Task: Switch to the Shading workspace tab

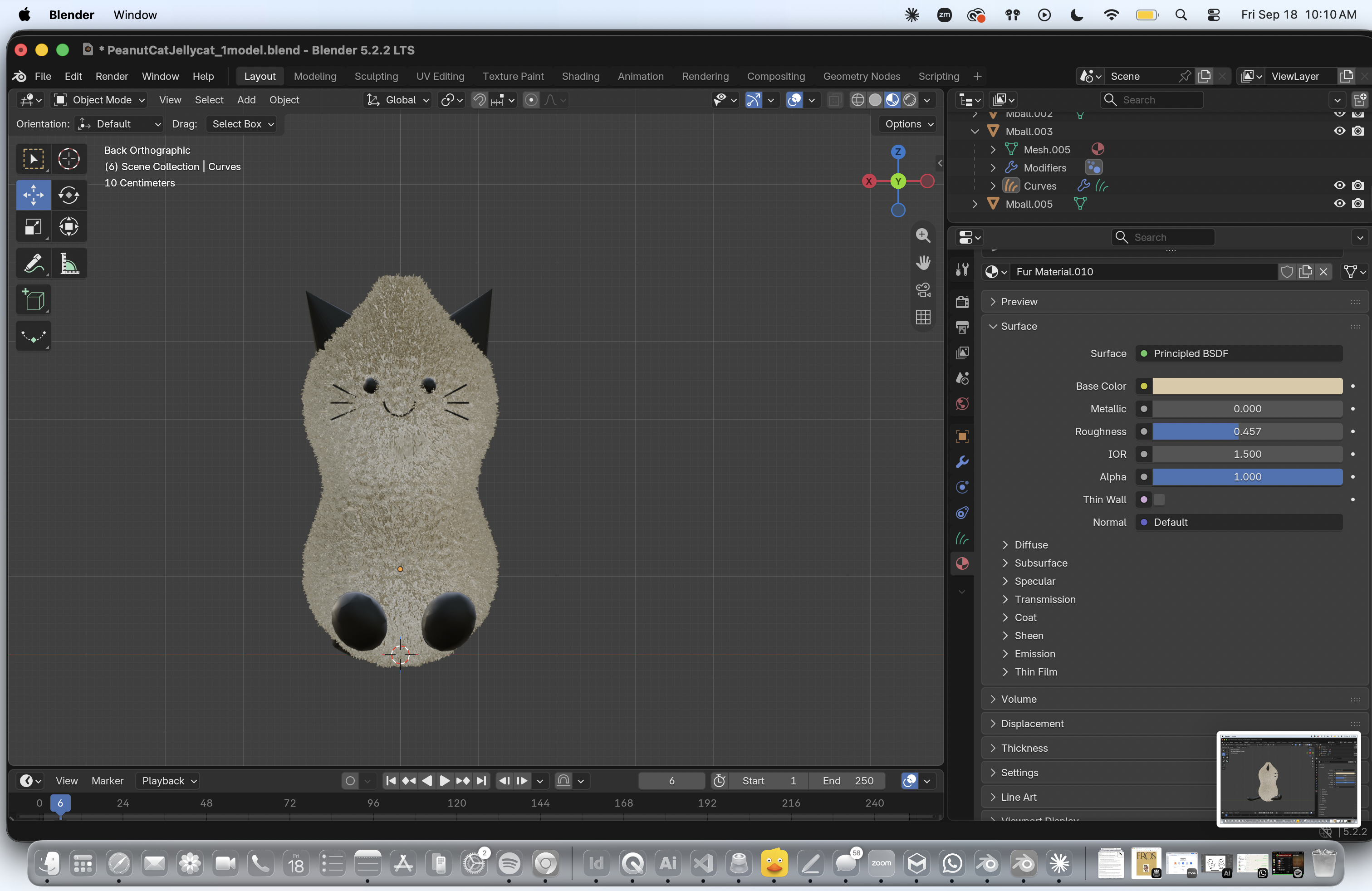Action: [580, 76]
